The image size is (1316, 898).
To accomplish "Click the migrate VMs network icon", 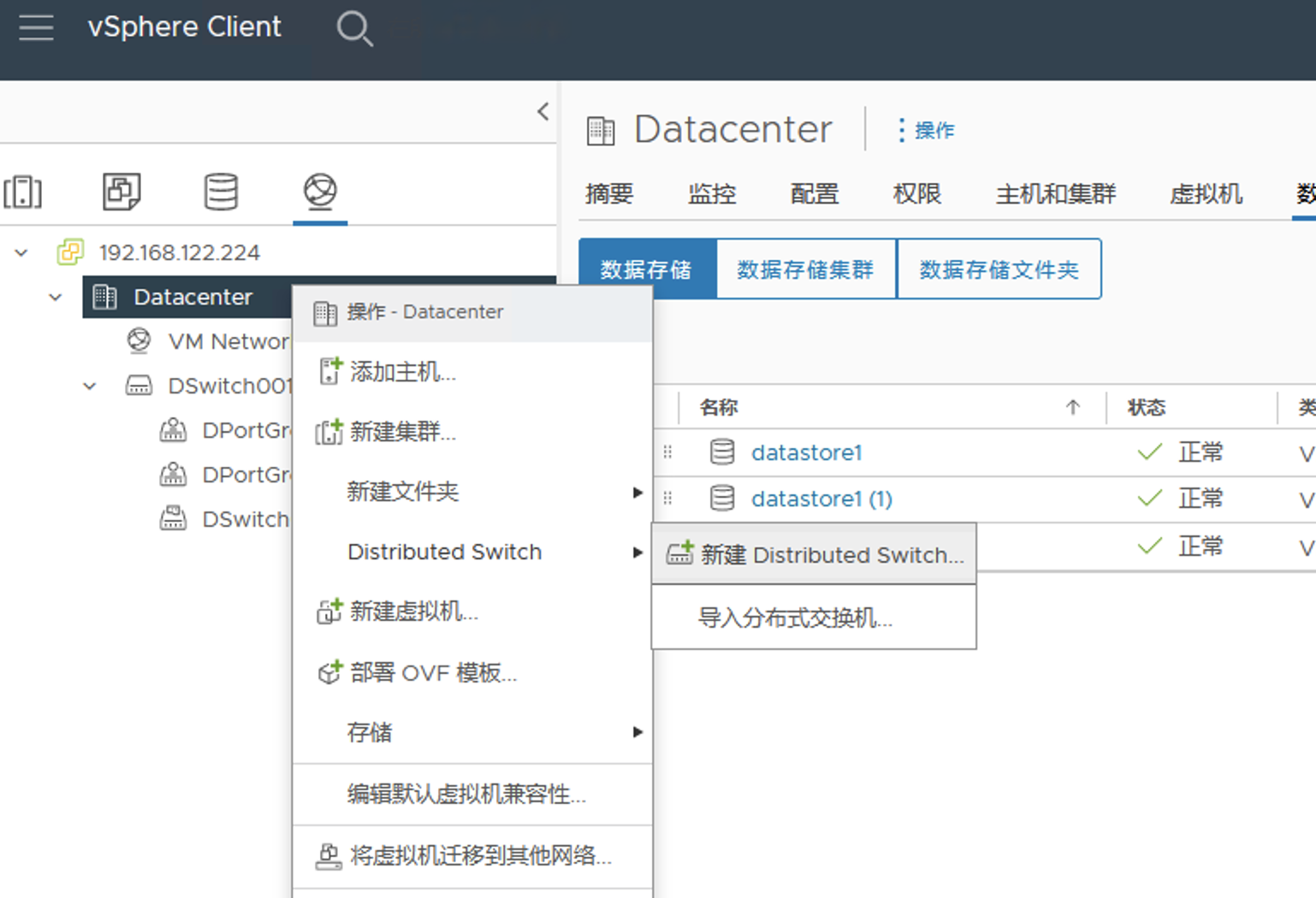I will click(x=329, y=856).
